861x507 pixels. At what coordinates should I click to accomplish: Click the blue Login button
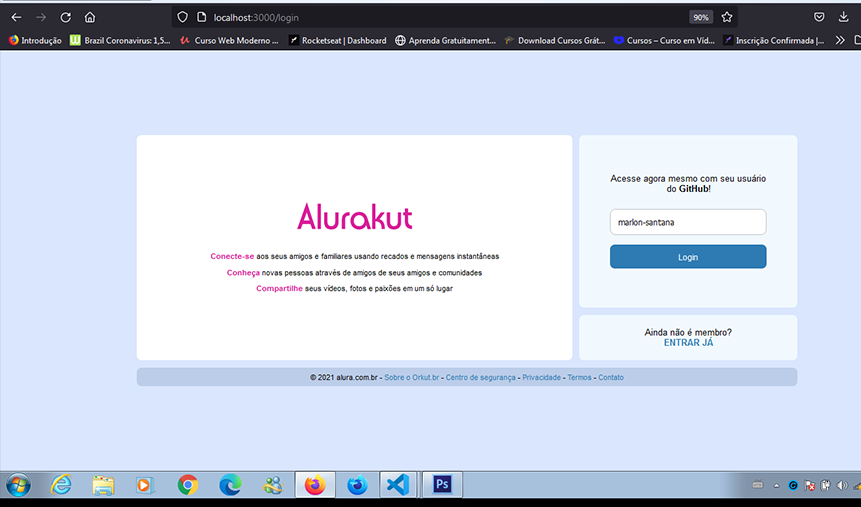(x=688, y=257)
